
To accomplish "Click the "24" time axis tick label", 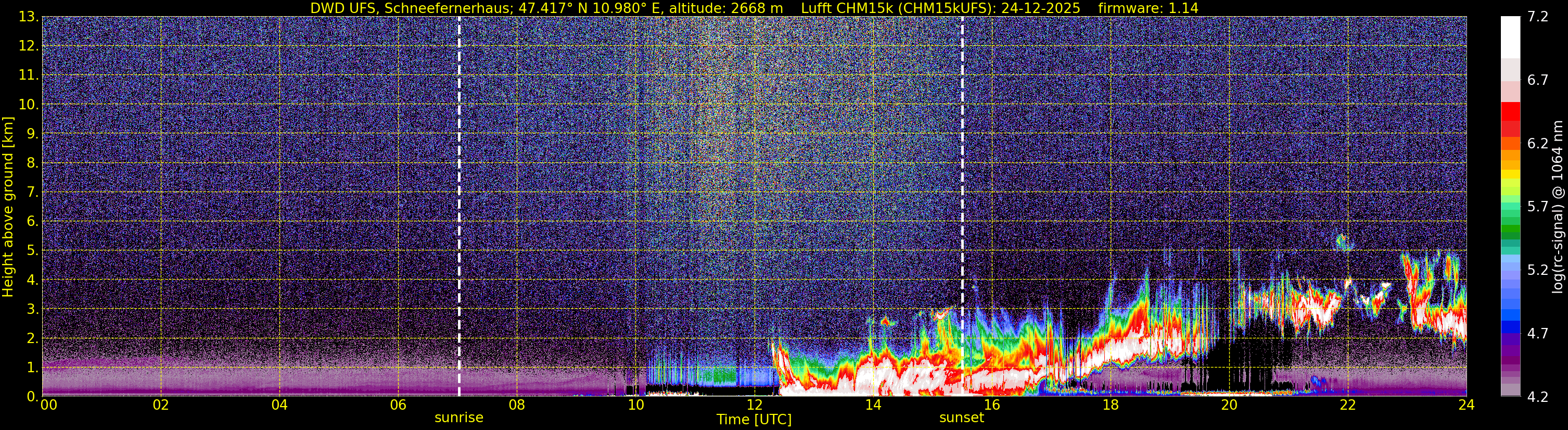I will [1467, 406].
